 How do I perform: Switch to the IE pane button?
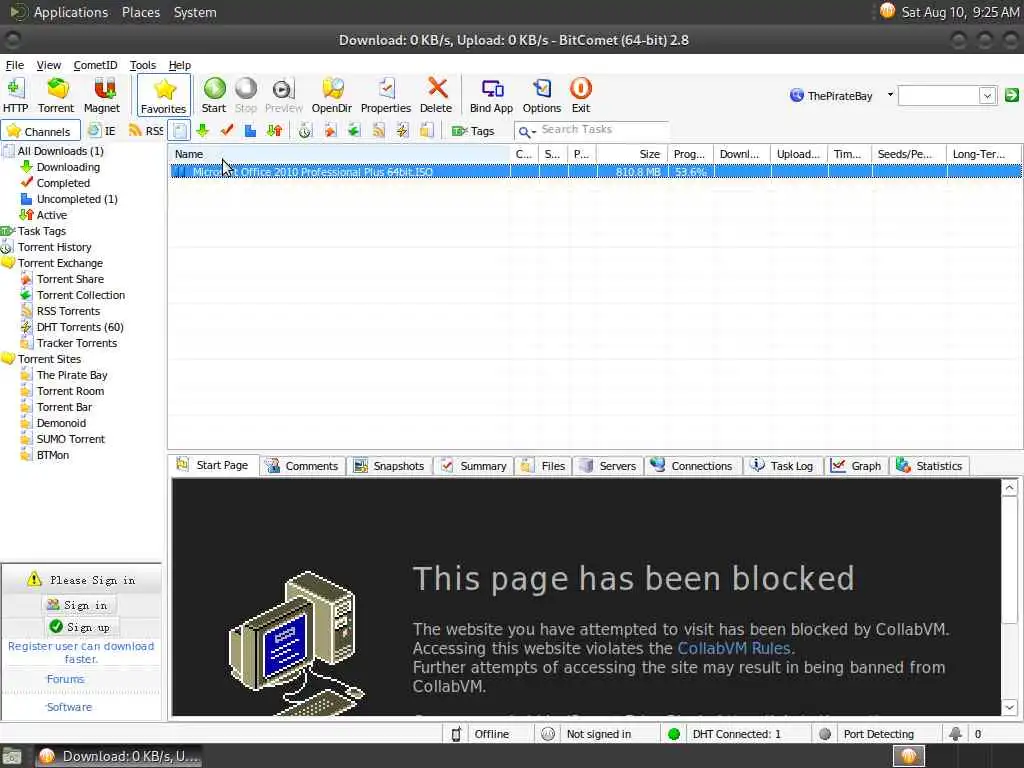click(x=102, y=131)
